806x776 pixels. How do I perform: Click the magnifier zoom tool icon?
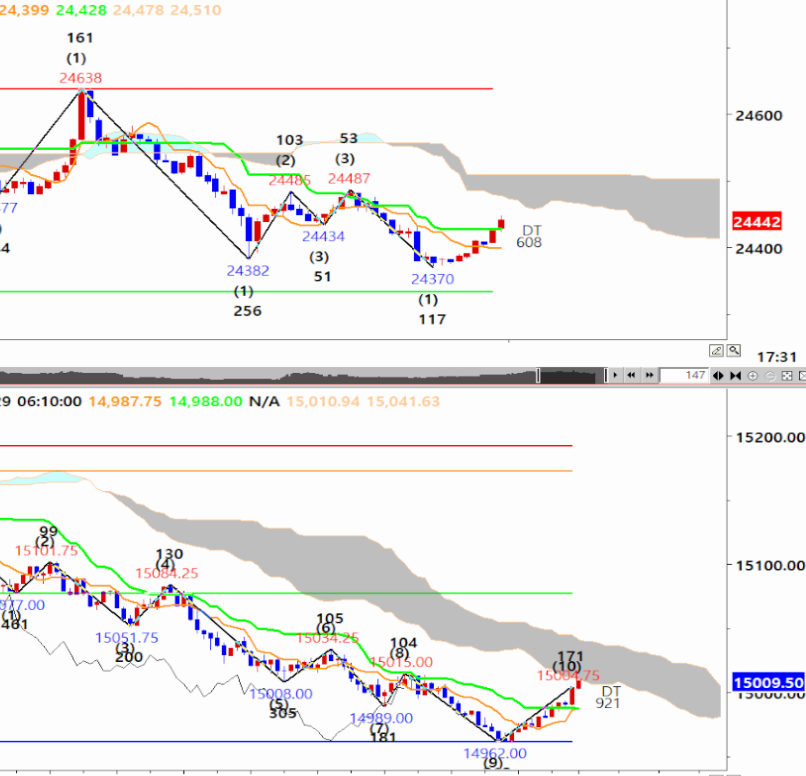[x=734, y=351]
